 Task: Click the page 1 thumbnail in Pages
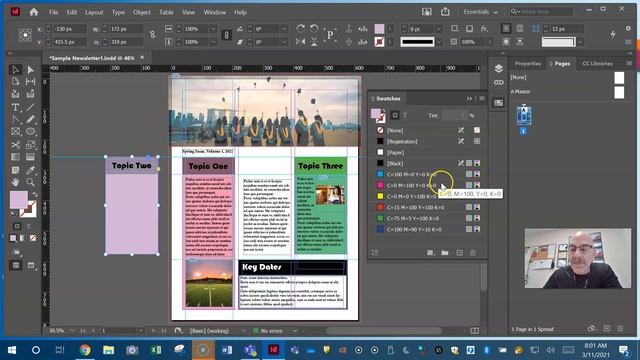point(524,115)
